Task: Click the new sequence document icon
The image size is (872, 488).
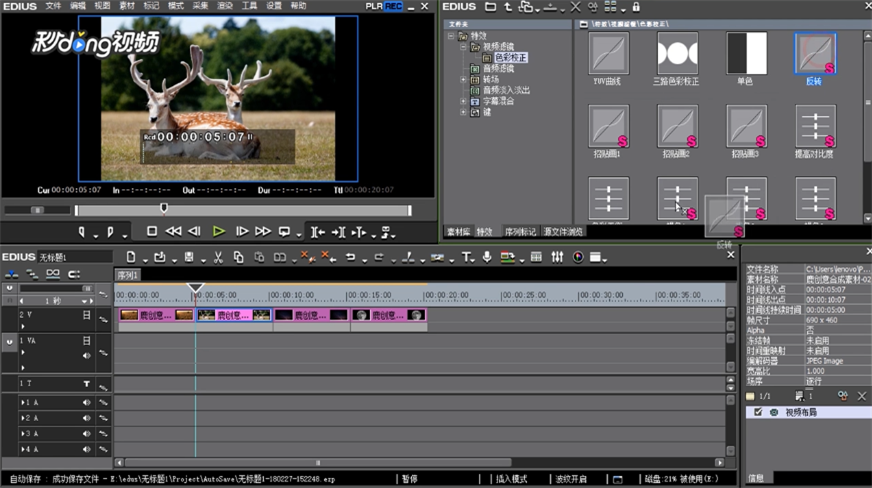Action: (x=131, y=257)
